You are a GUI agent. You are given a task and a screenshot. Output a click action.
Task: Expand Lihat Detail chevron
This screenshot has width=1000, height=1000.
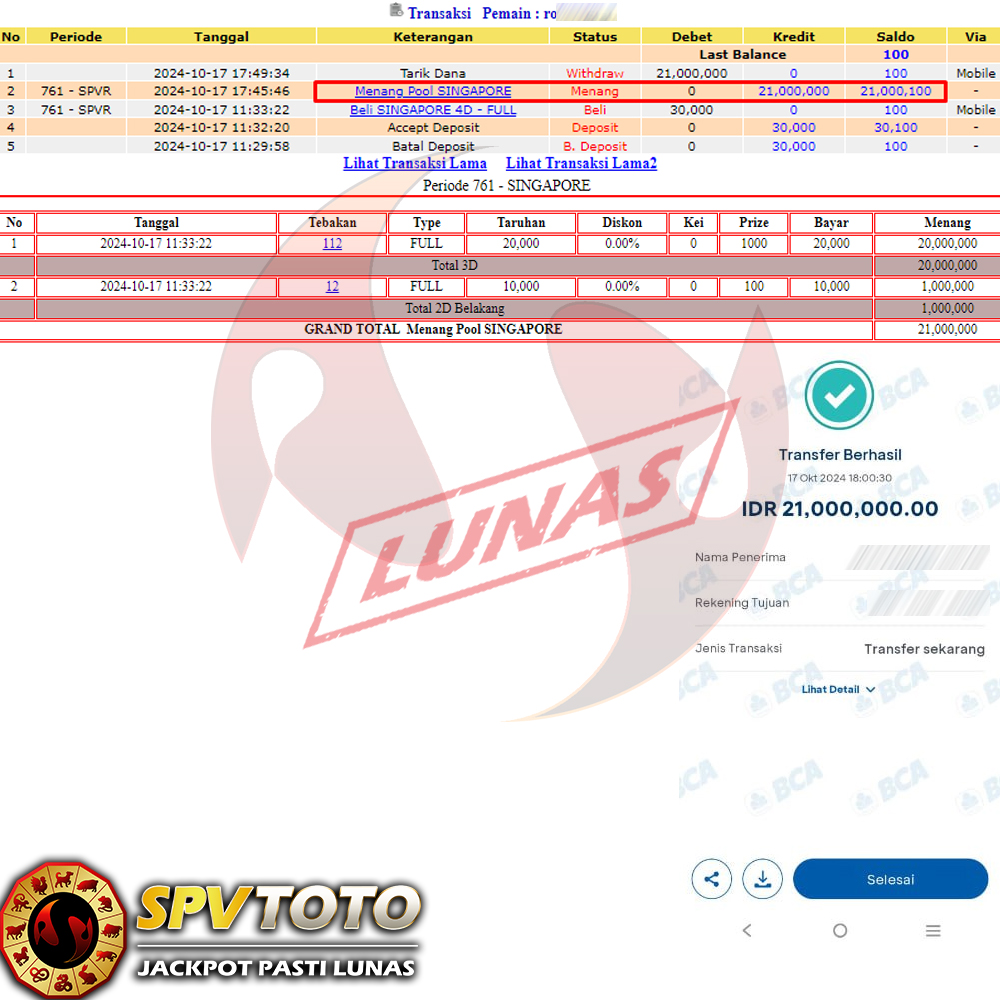tap(870, 690)
